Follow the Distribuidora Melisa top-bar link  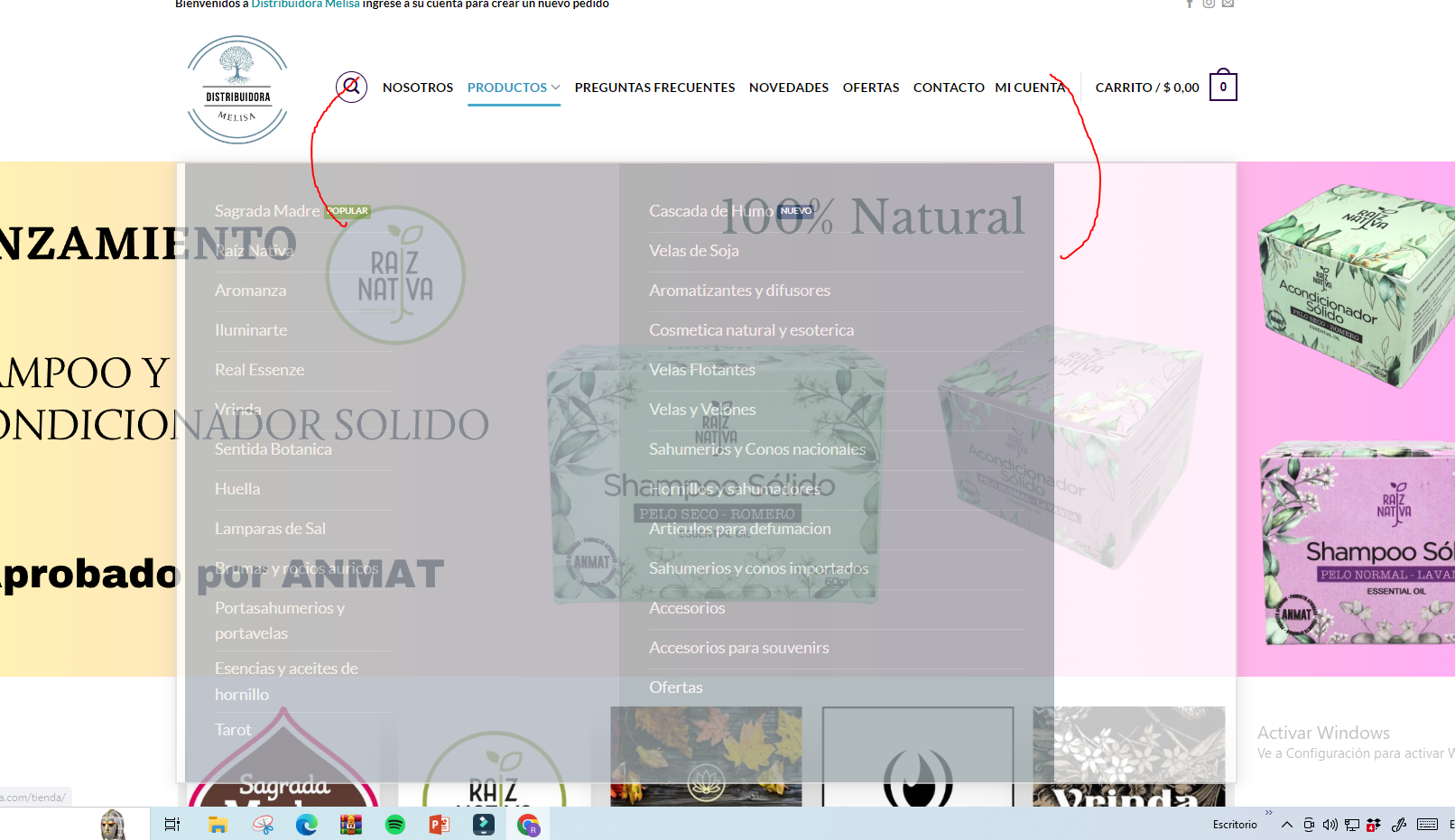[x=305, y=4]
